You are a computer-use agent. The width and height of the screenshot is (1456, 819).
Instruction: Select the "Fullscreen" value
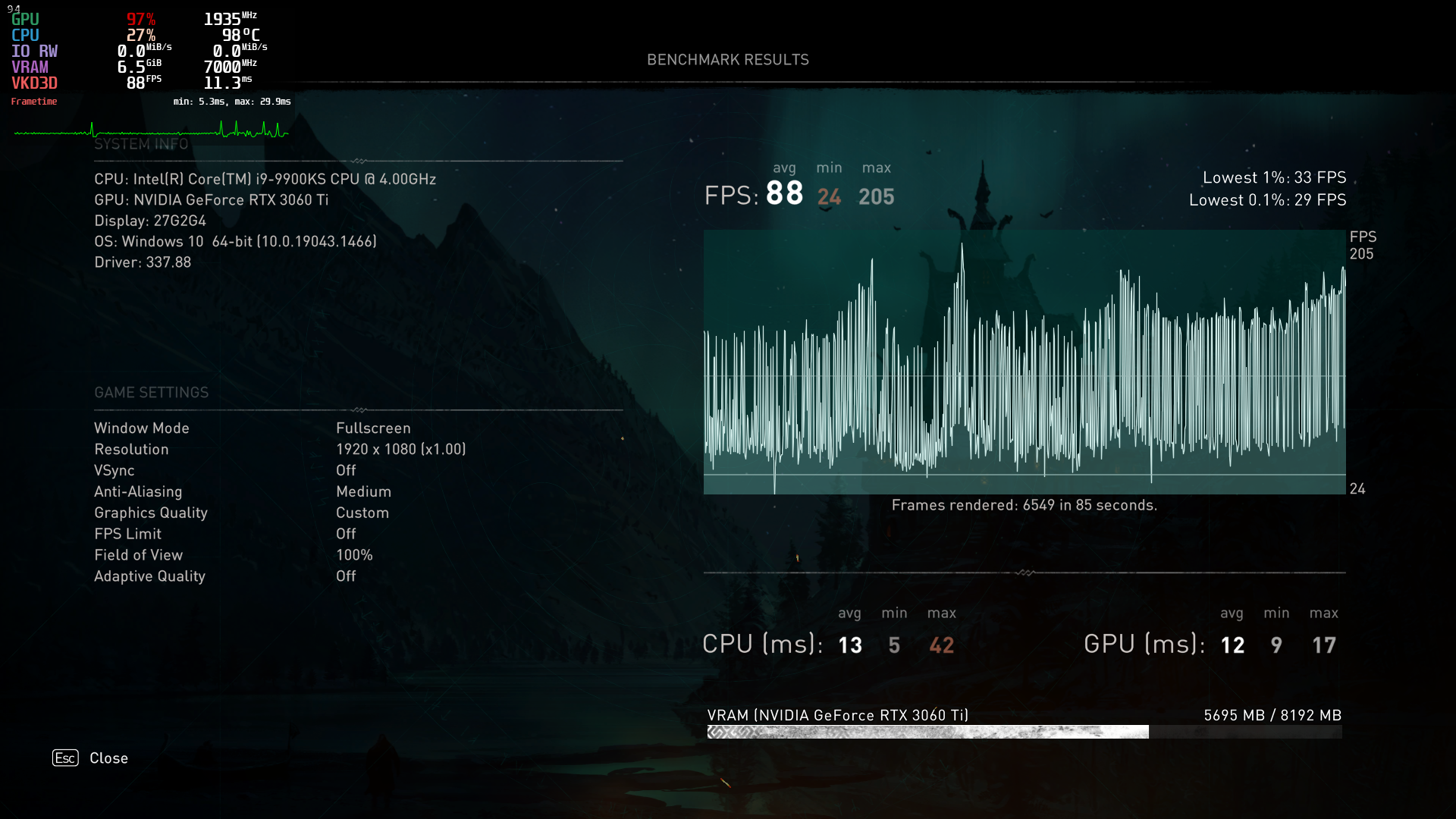pyautogui.click(x=373, y=428)
